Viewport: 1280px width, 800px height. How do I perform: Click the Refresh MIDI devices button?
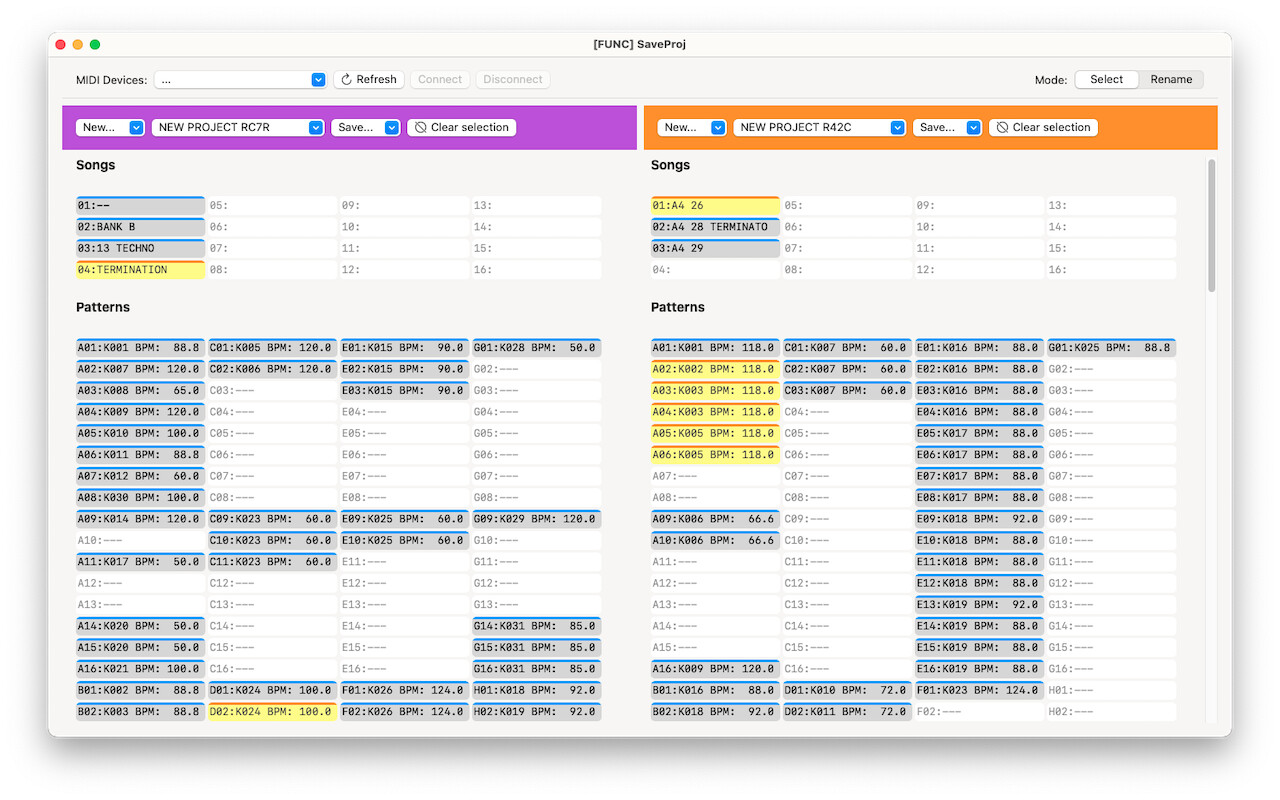click(x=369, y=80)
